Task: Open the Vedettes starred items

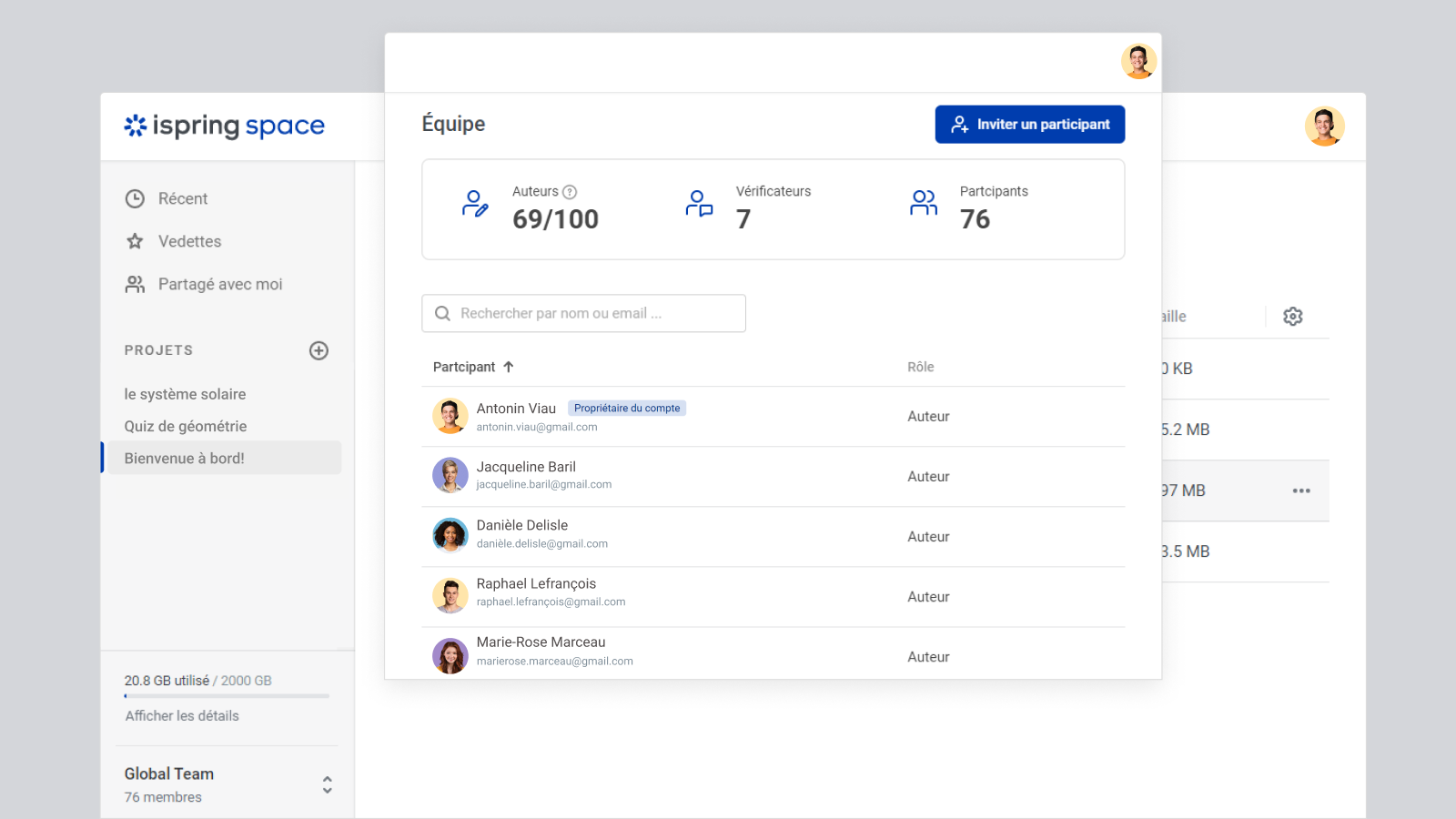Action: [189, 241]
